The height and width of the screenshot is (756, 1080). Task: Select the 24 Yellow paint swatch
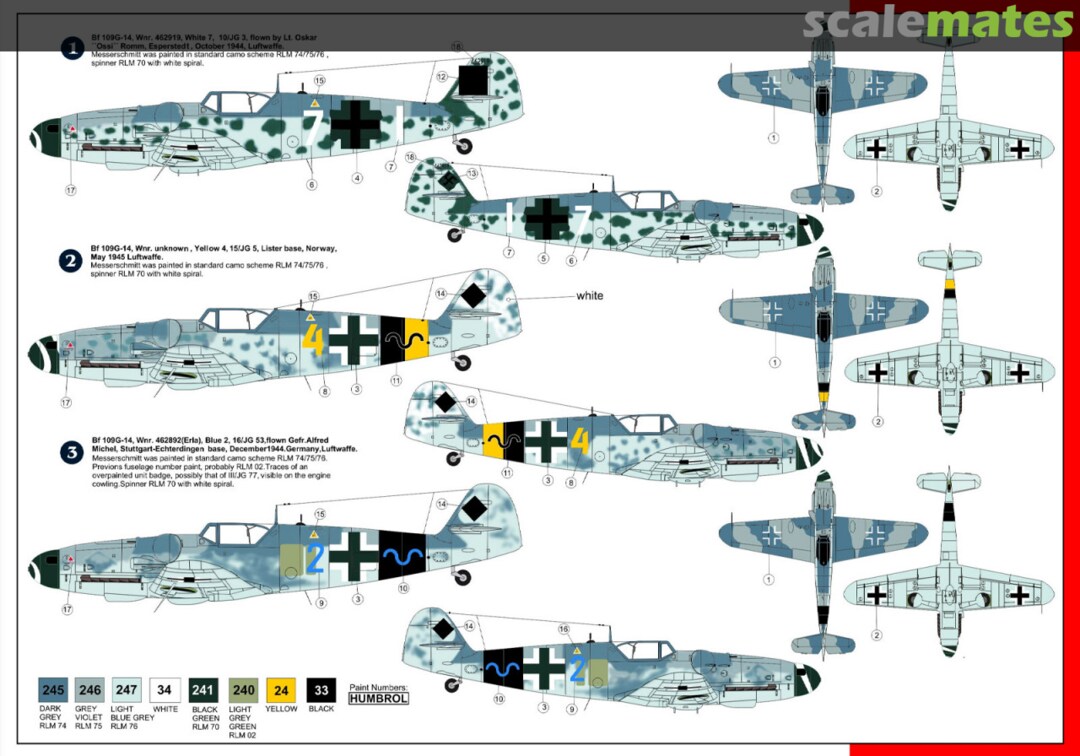(x=281, y=689)
